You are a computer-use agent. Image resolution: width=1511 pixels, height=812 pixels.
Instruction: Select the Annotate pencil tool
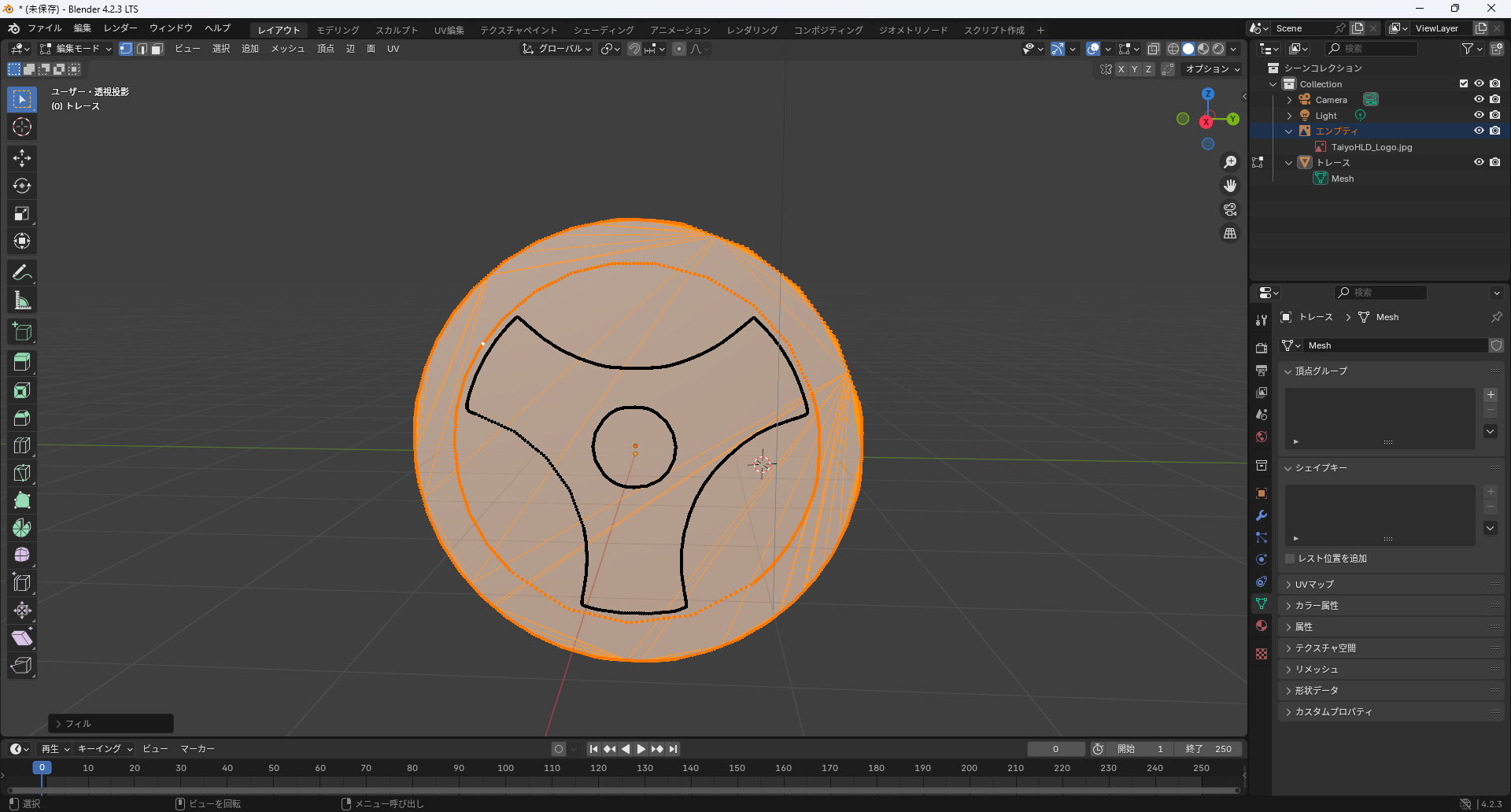[x=22, y=273]
